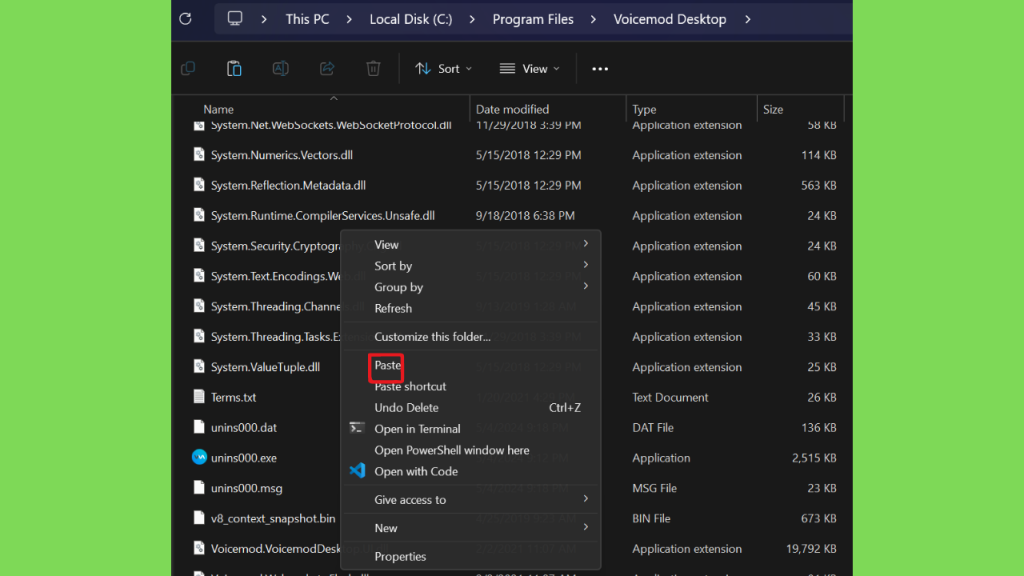1024x576 pixels.
Task: Click the PC monitor icon in breadcrumb
Action: pos(235,18)
